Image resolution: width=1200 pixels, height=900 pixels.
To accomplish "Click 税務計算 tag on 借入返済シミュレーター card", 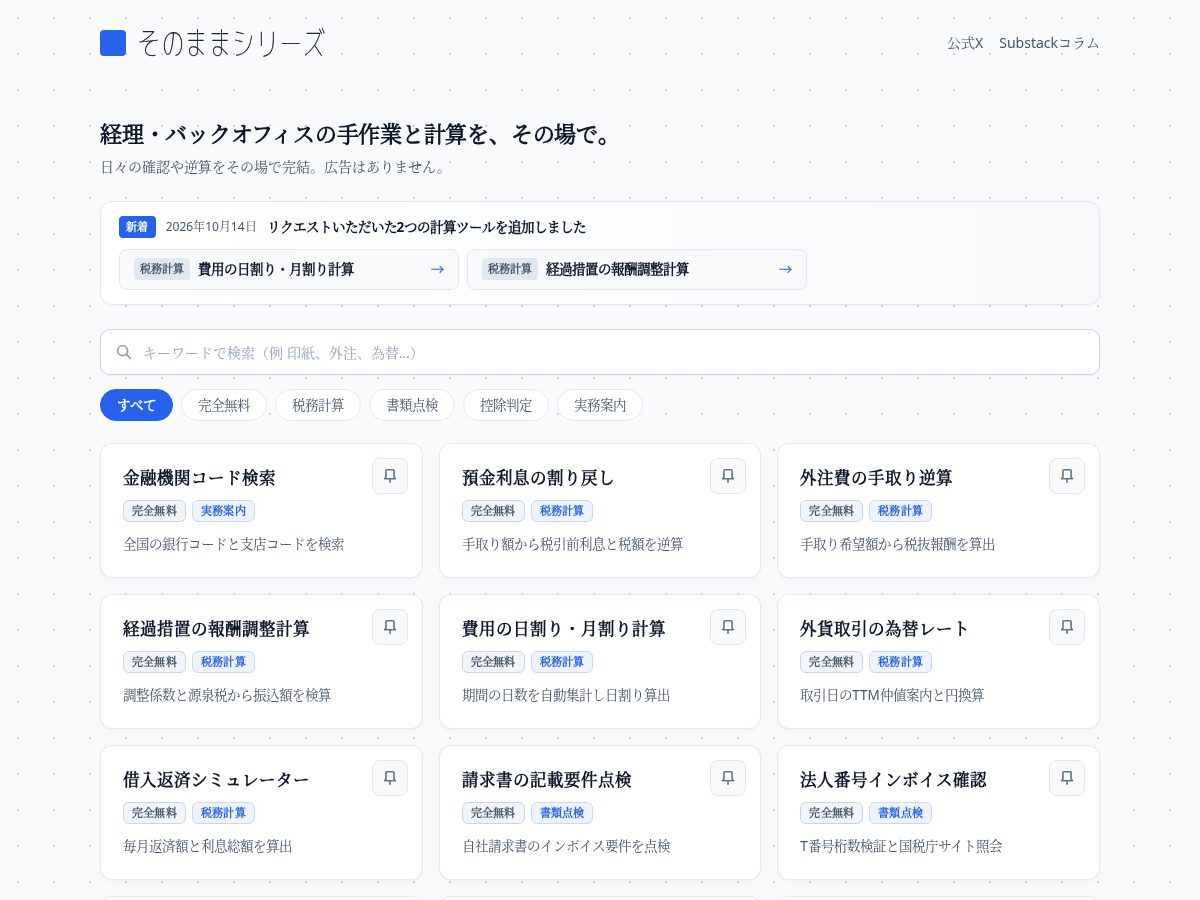I will point(223,813).
